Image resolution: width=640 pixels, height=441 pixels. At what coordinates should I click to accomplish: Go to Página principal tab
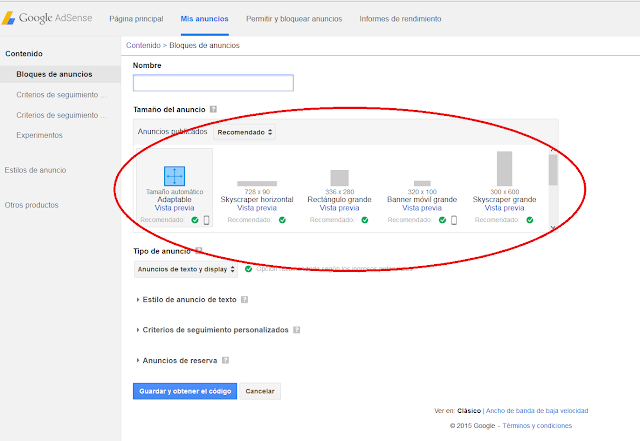click(x=136, y=19)
